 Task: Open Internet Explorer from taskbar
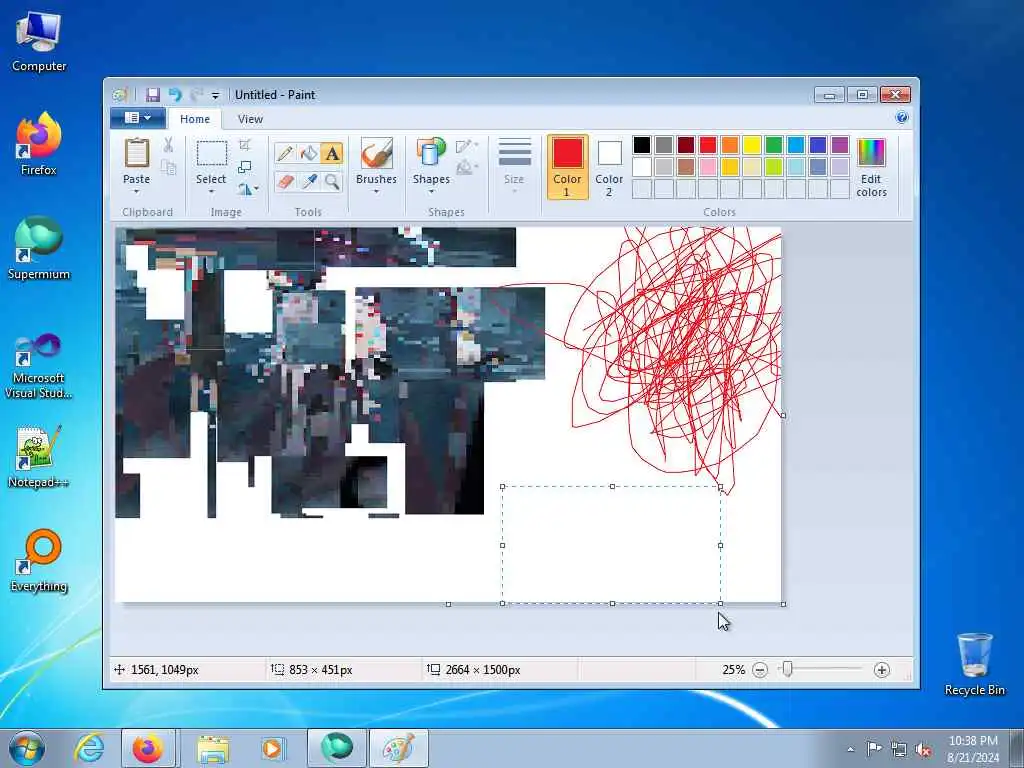(x=89, y=748)
